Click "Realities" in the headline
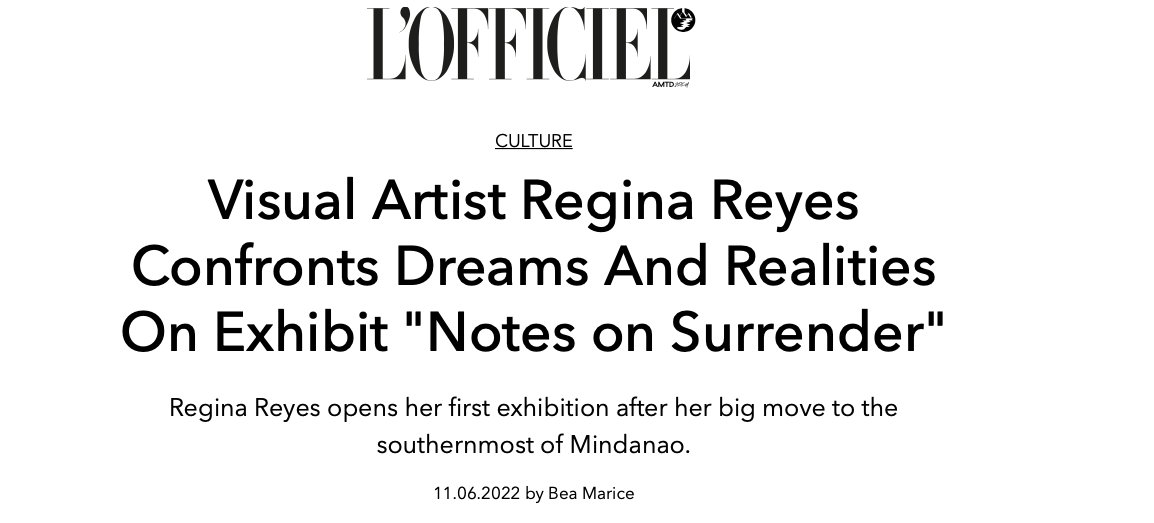Image resolution: width=1154 pixels, height=523 pixels. 829,266
